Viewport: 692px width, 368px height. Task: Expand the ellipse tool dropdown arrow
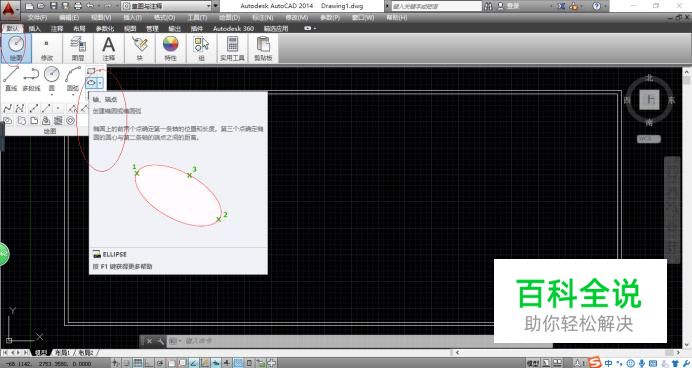click(x=100, y=83)
